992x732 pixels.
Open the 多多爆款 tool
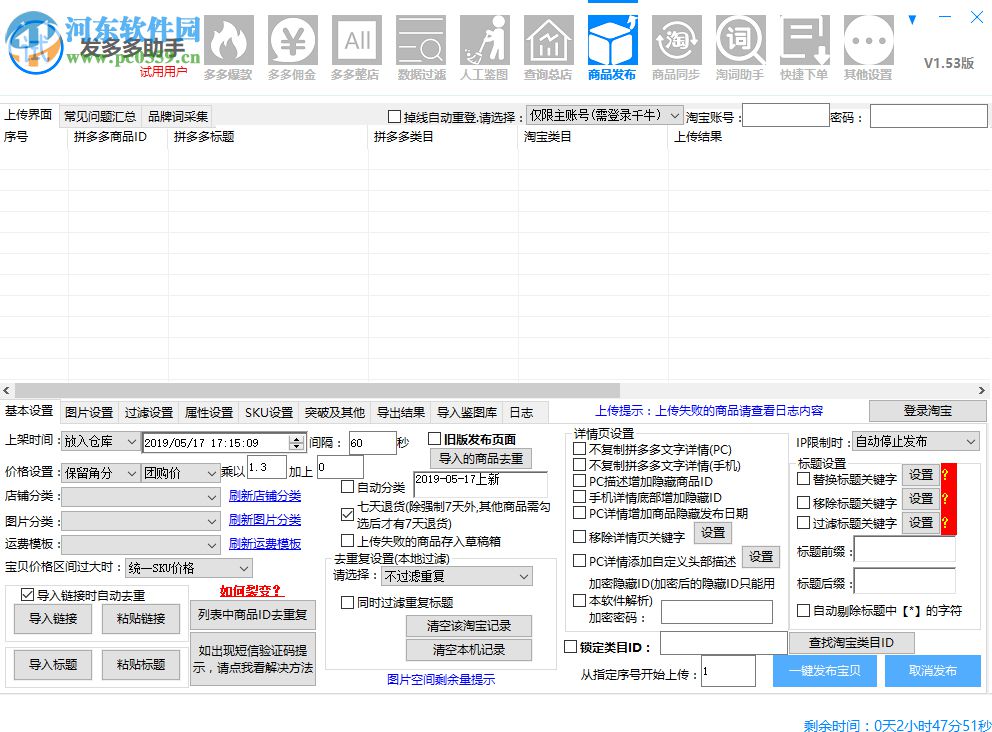(x=228, y=40)
